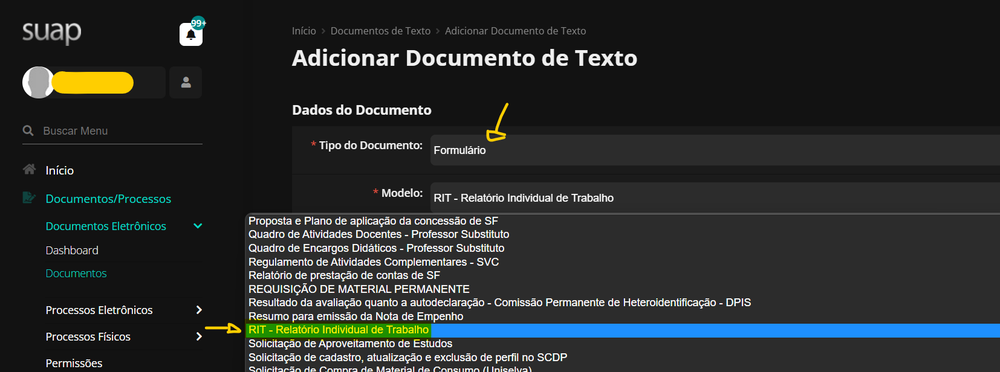Viewport: 1000px width, 372px height.
Task: Open Permissões sidebar item
Action: (74, 363)
